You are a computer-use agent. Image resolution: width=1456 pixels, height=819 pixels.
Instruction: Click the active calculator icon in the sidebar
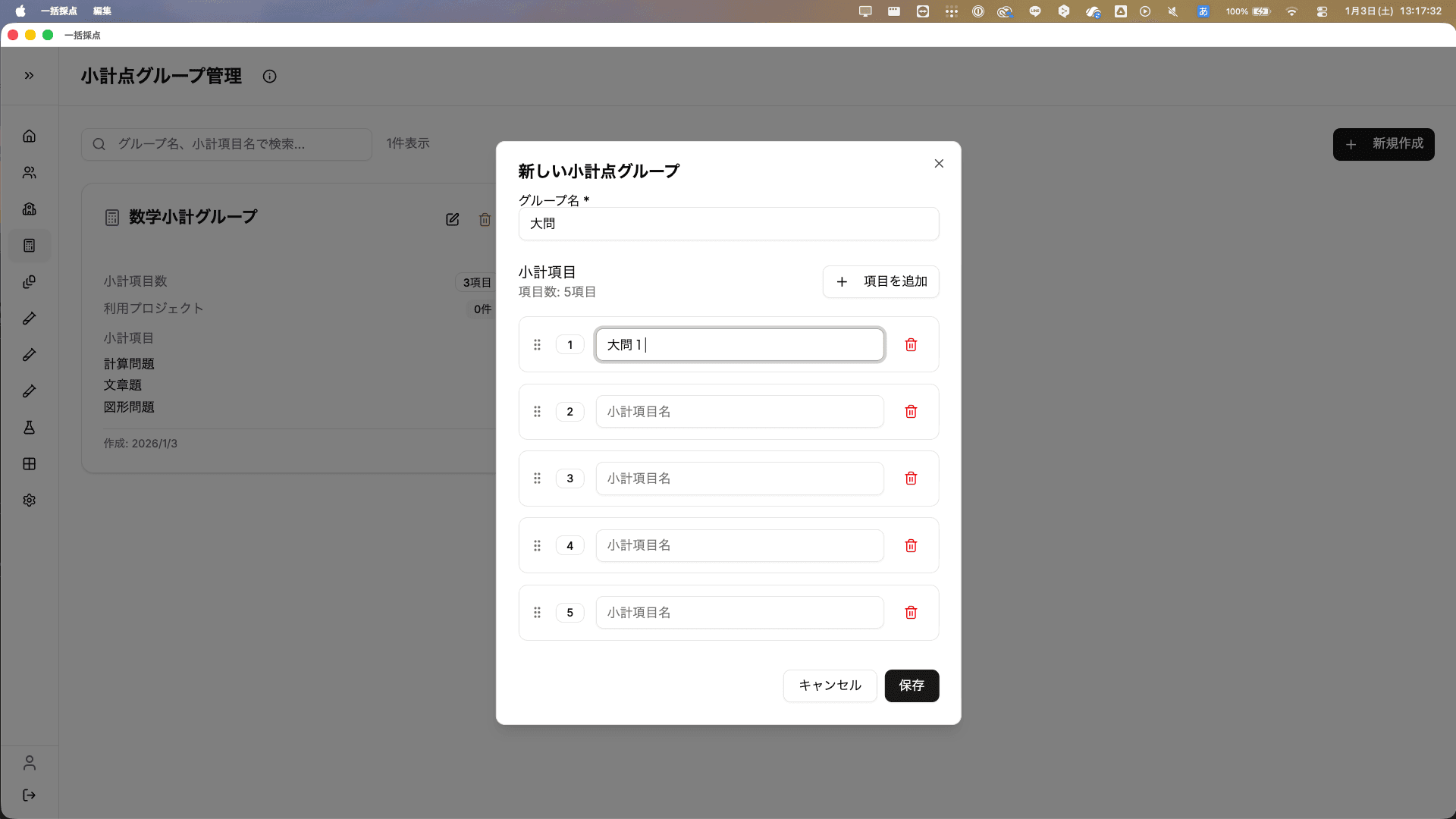coord(29,245)
